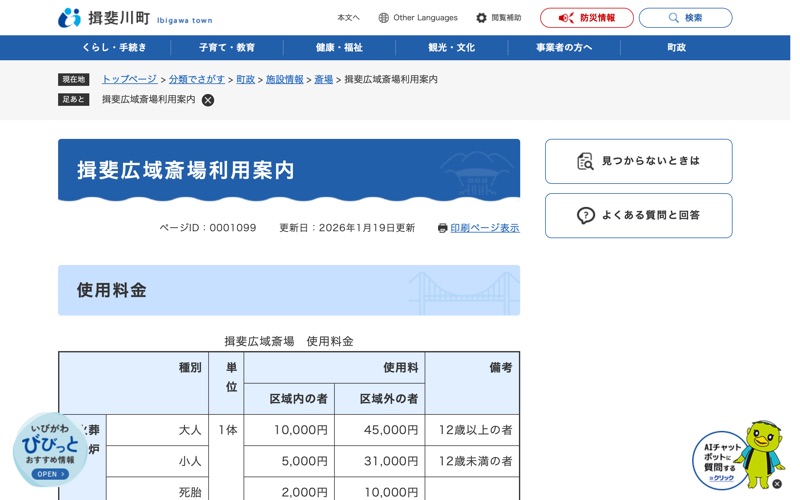Screen dimensions: 800x500
Task: Remove 揖斐広域斎場利用案内 from footprint history
Action: pyautogui.click(x=208, y=100)
